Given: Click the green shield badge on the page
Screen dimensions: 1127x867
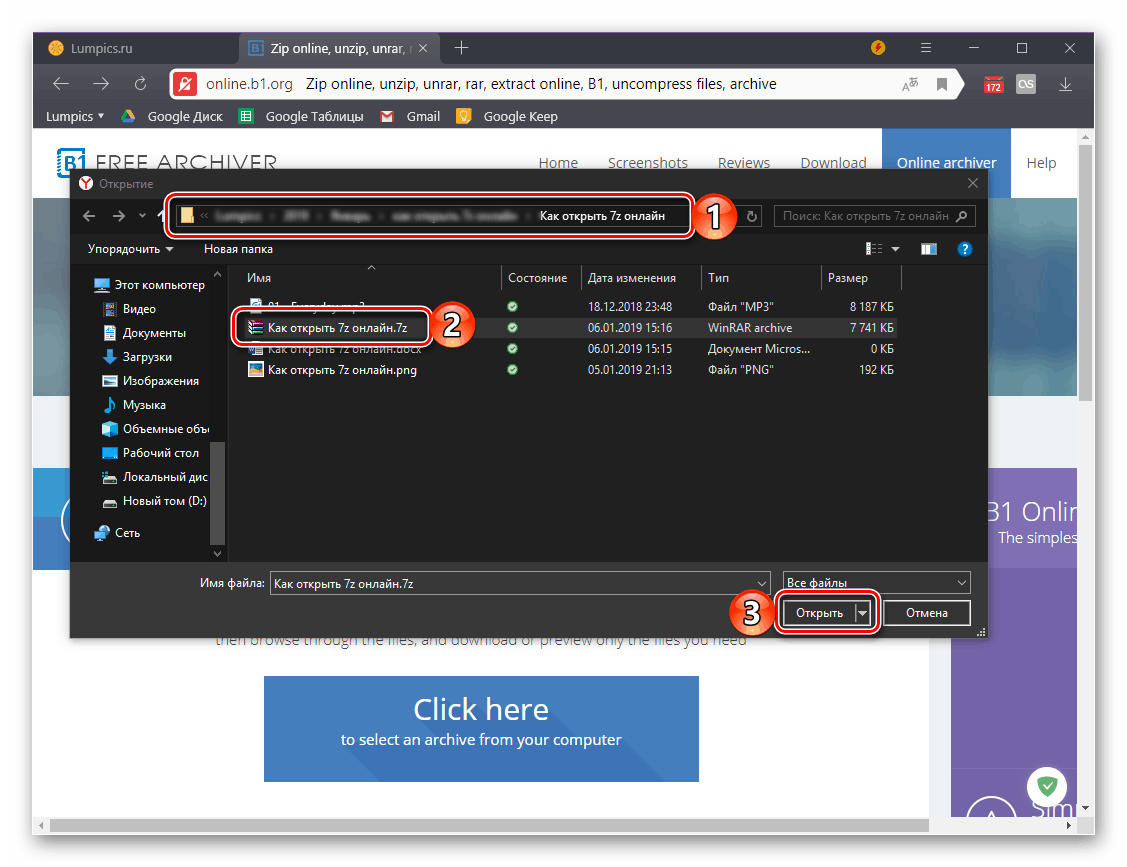Looking at the screenshot, I should [1046, 786].
